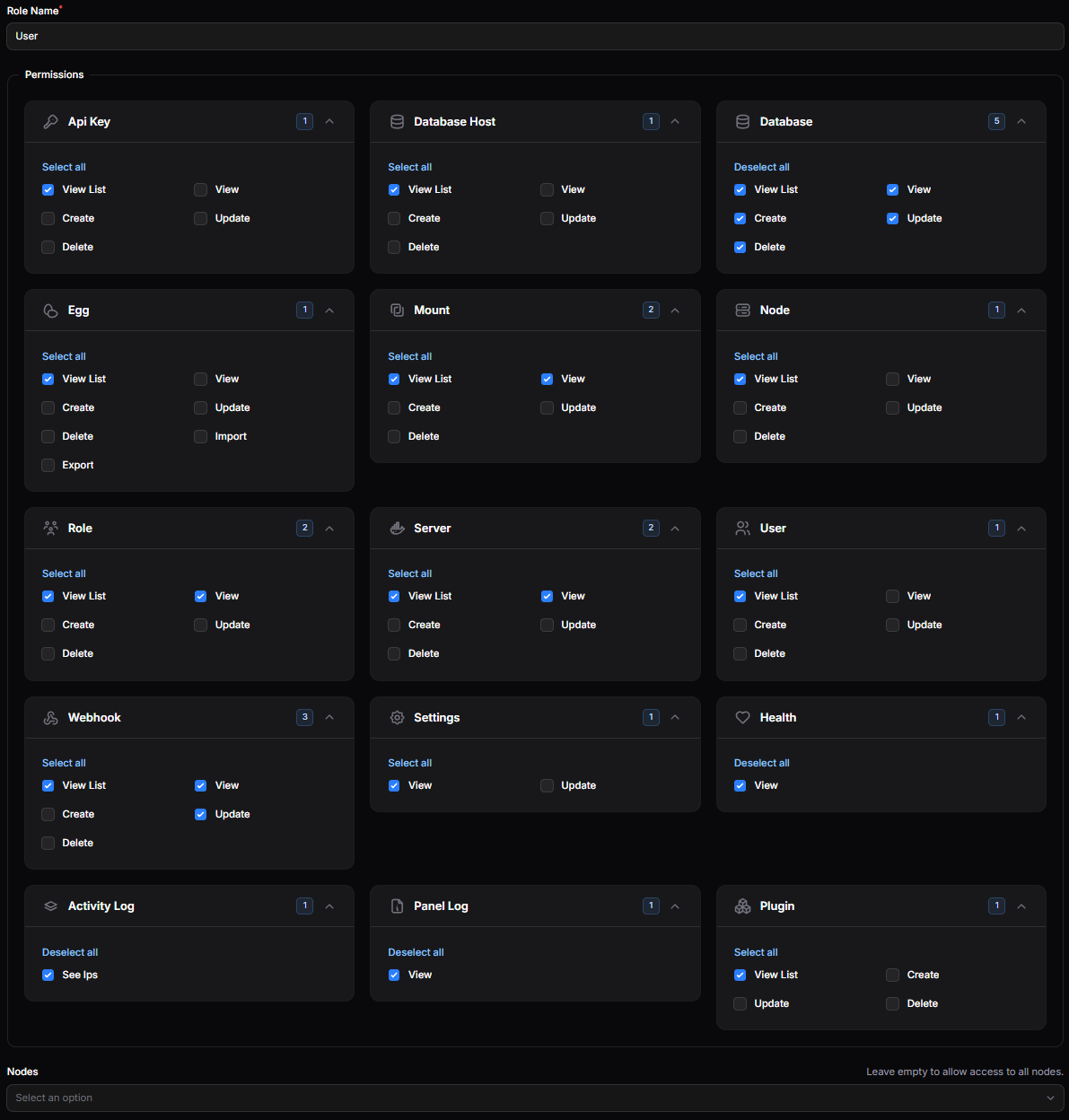Screen dimensions: 1069x1120
Task: Collapse the Activity Log section
Action: point(329,906)
